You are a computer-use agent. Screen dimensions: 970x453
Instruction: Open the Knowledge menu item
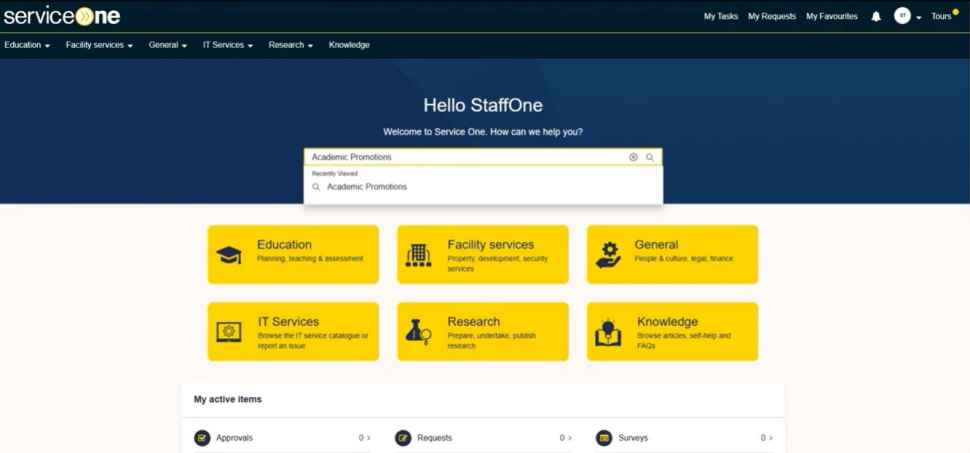[x=349, y=45]
